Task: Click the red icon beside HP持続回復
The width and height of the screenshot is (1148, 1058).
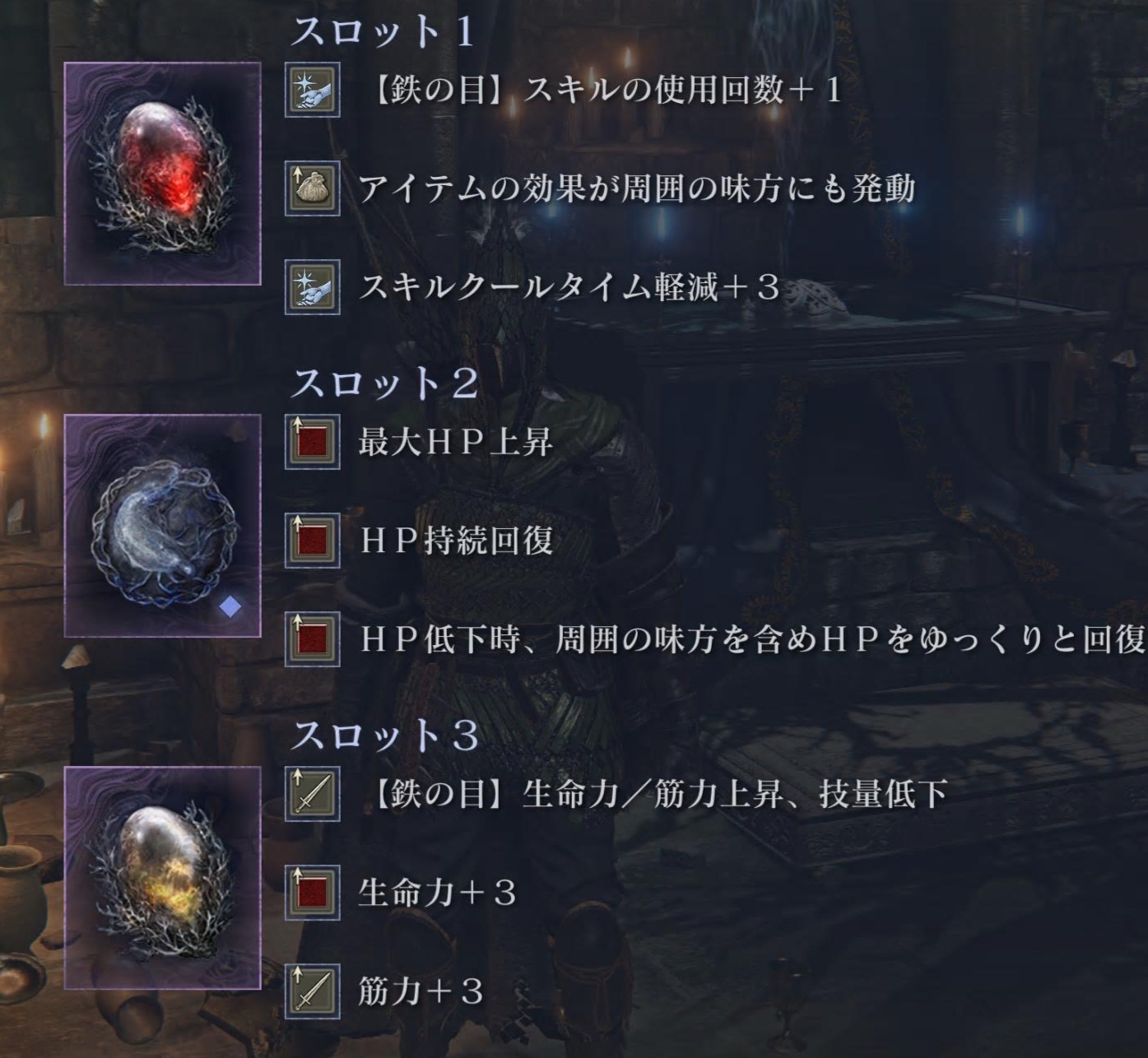Action: (x=313, y=541)
